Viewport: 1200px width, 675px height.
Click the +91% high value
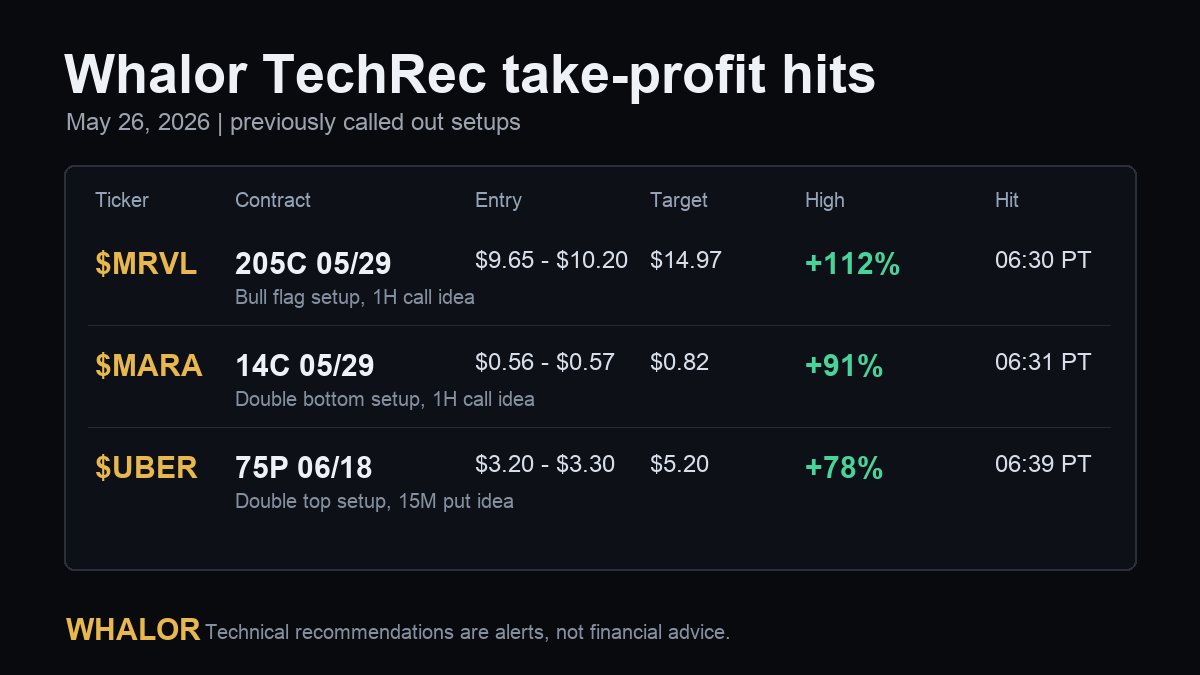(x=844, y=366)
